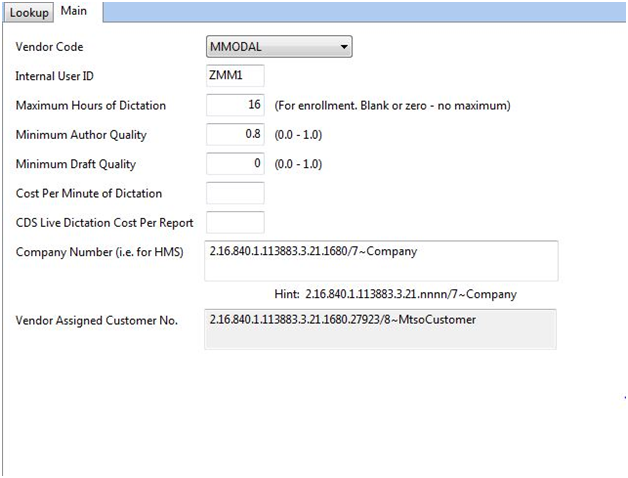The image size is (628, 478).
Task: Click the Company Number text box
Action: click(x=381, y=260)
